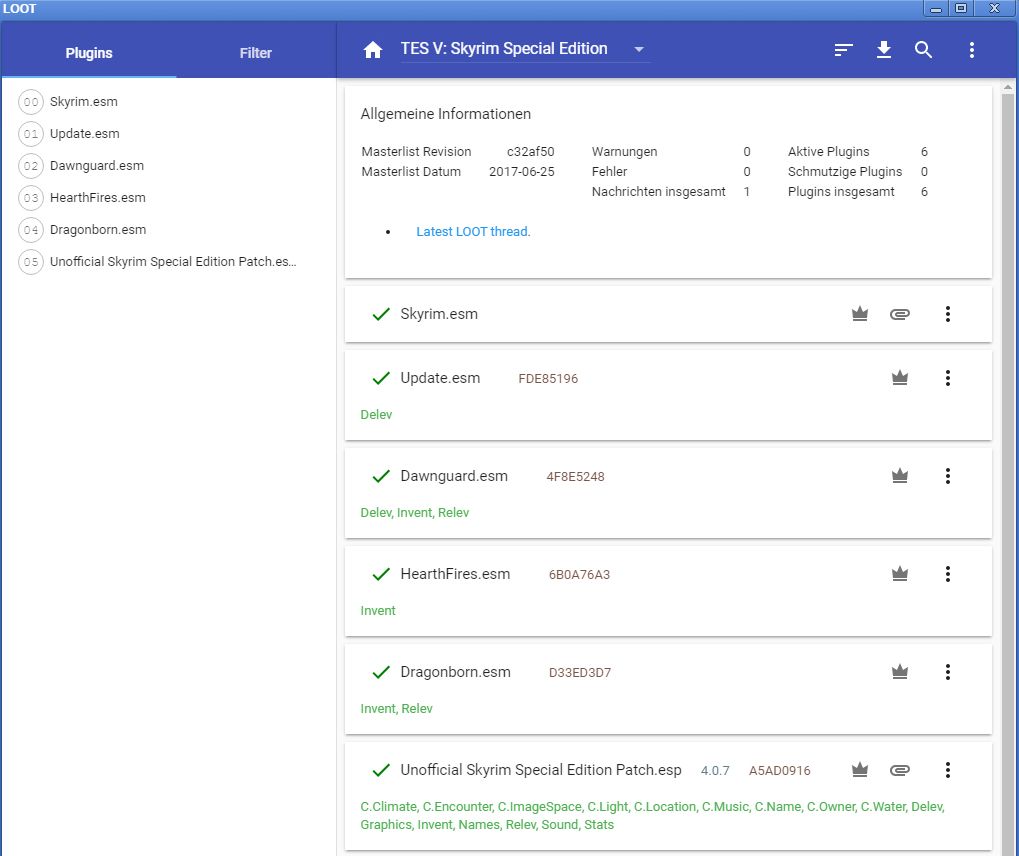This screenshot has height=856, width=1019.
Task: Switch to the Plugins tab
Action: (x=89, y=53)
